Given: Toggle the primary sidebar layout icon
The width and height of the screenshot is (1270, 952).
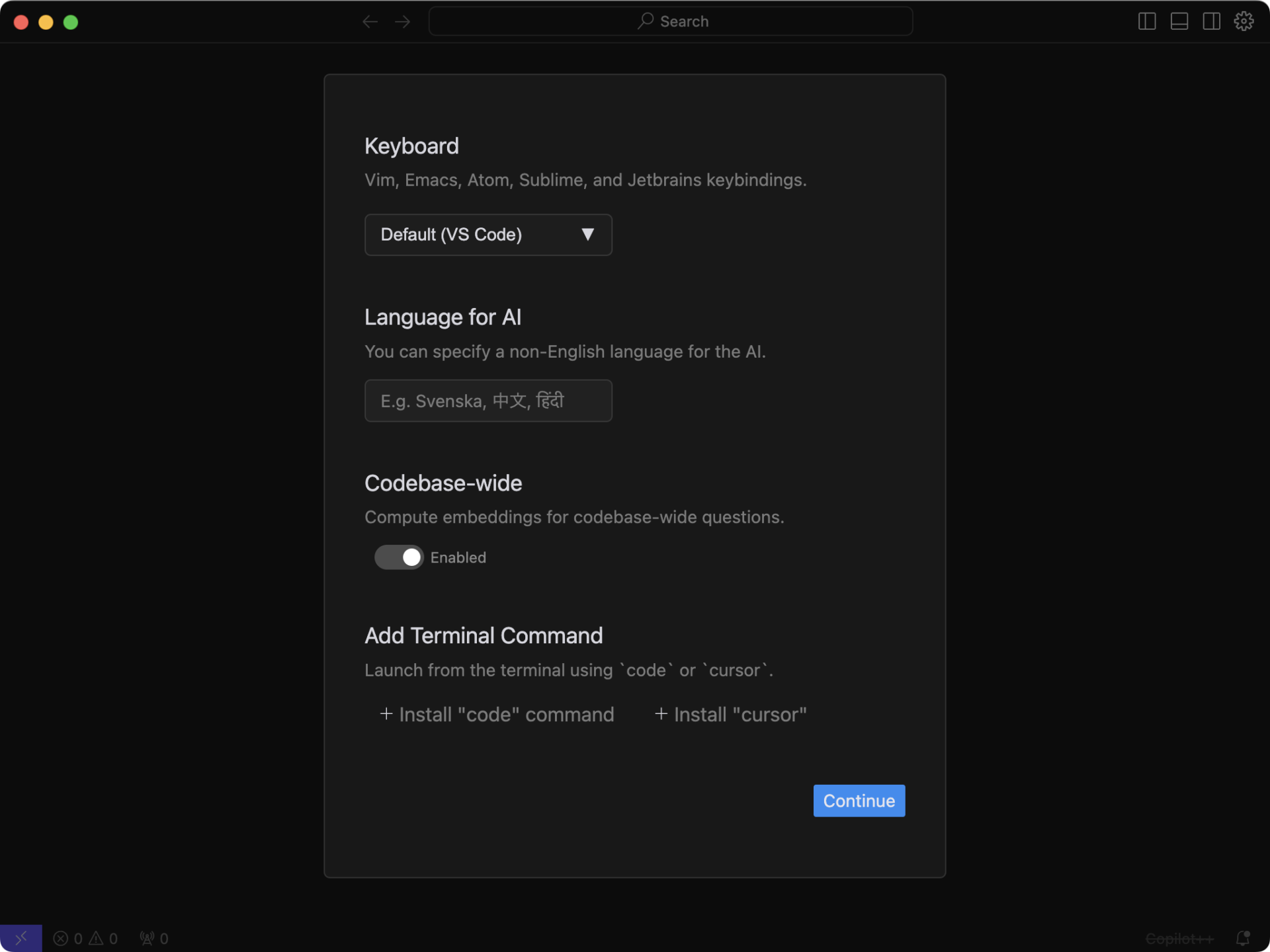Looking at the screenshot, I should point(1147,21).
